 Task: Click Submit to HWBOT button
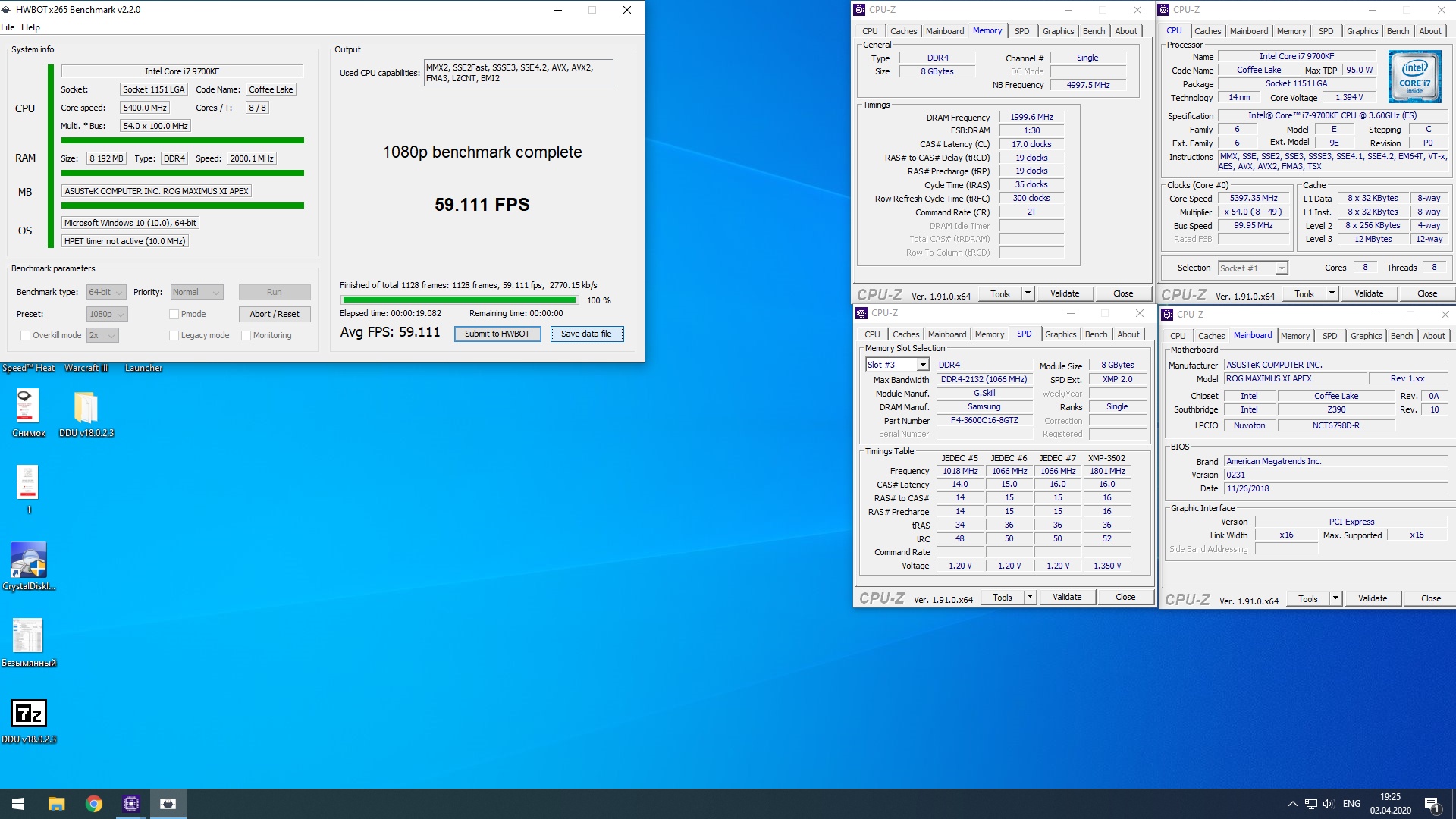pos(497,334)
